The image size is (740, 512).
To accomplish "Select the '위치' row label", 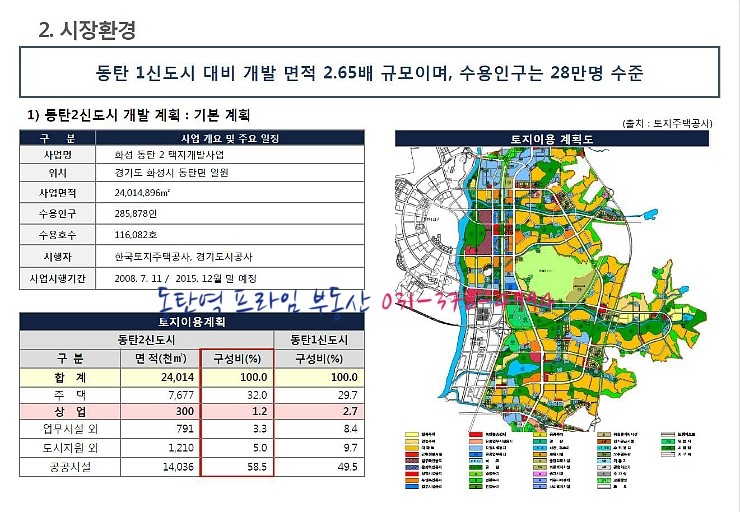I will point(58,173).
